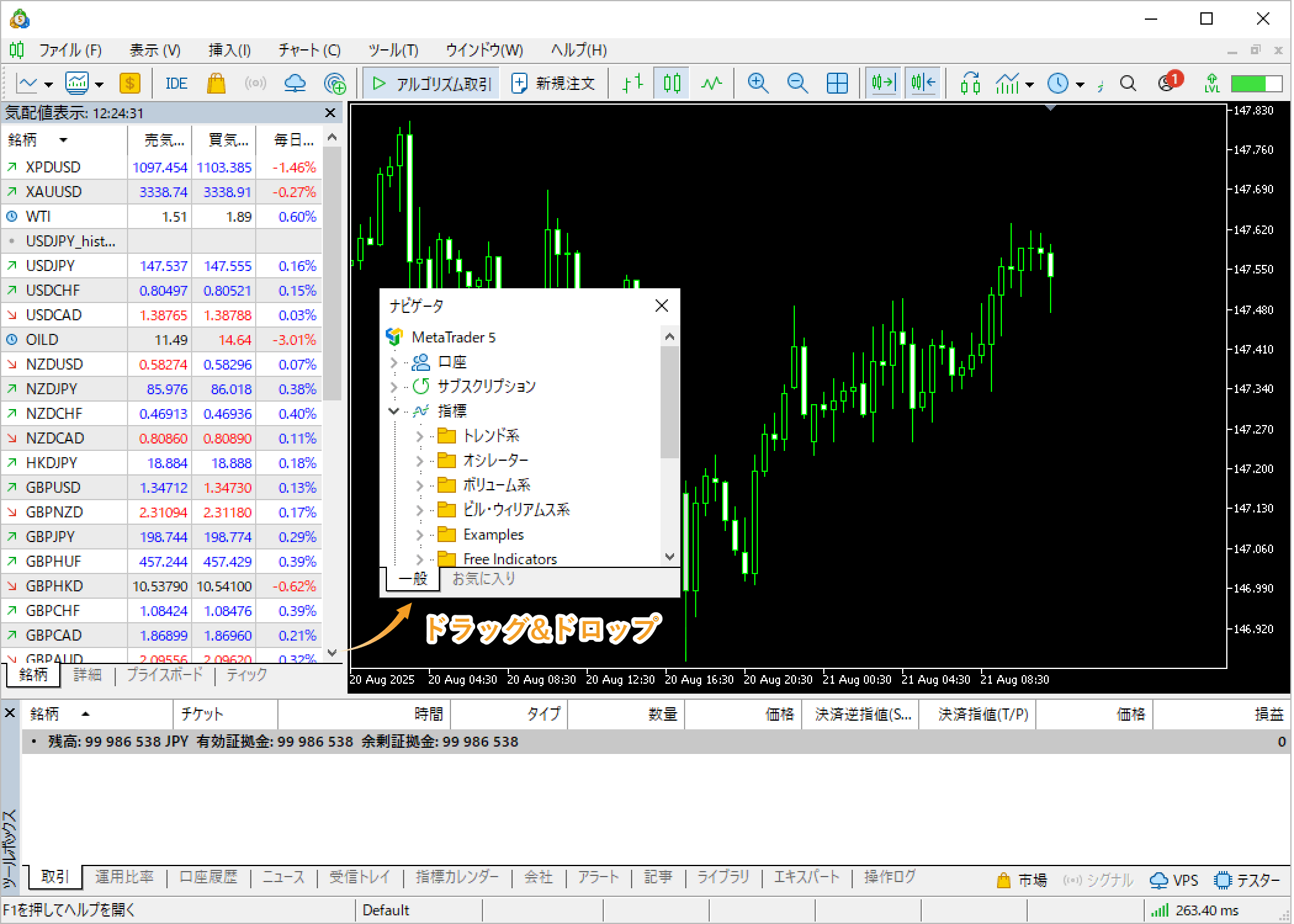Open the timeframe clock dropdown arrow
Viewport: 1294px width, 924px height.
tap(1080, 84)
